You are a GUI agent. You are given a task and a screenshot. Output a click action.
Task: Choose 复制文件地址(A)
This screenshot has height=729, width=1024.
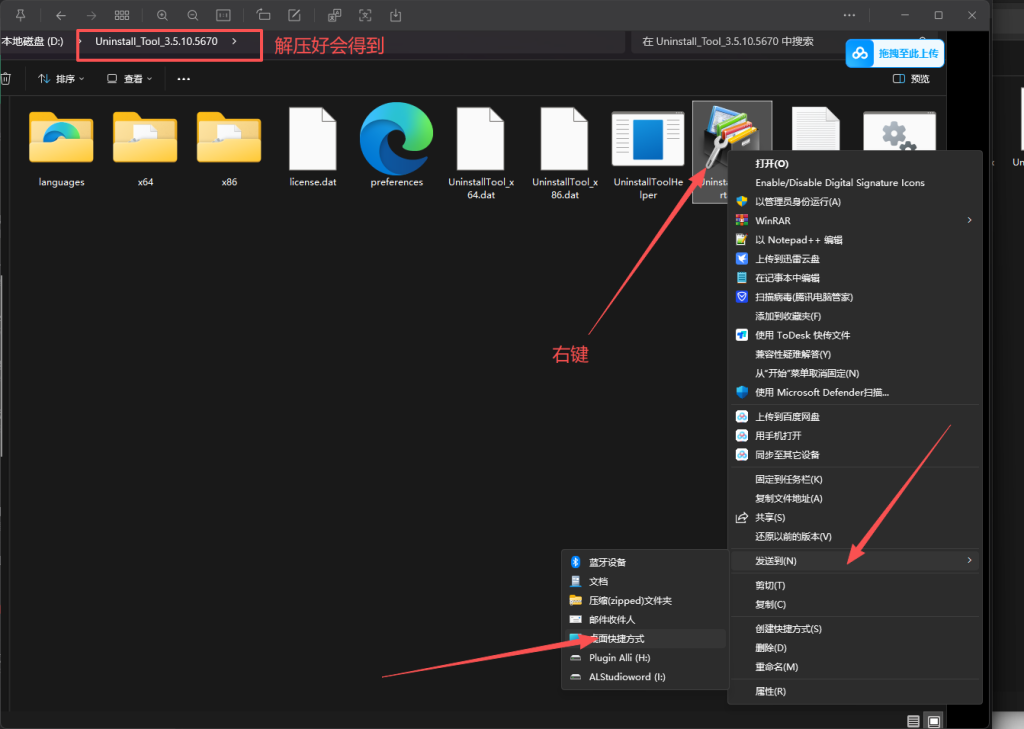[856, 498]
